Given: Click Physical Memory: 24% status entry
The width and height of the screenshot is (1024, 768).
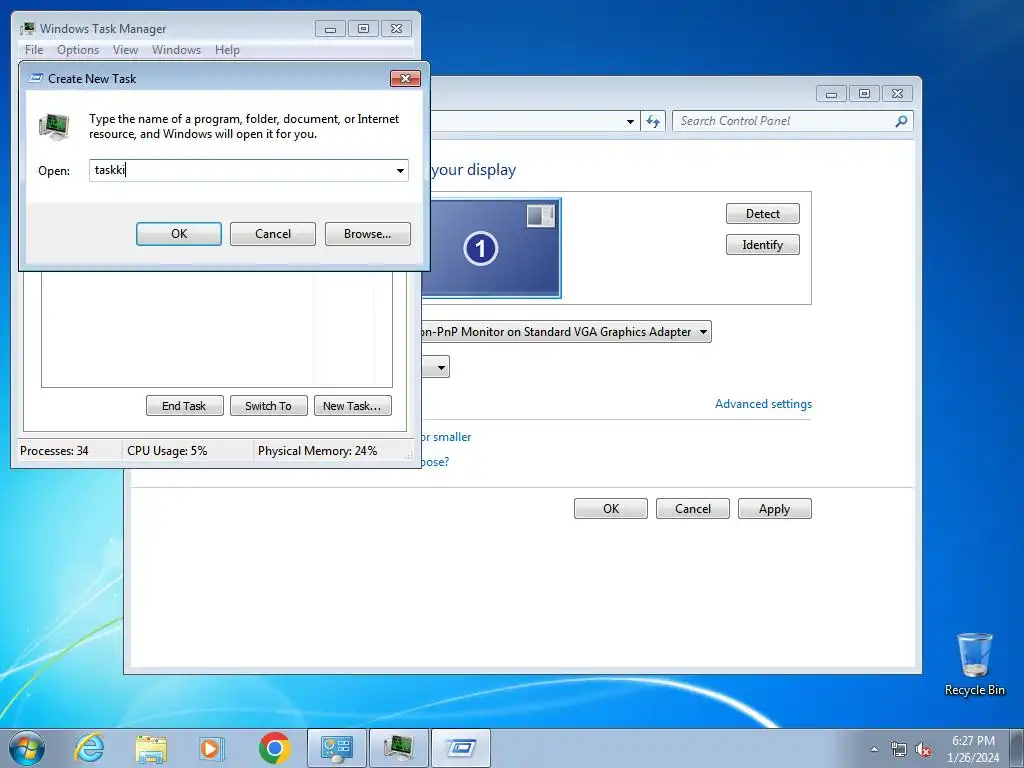Looking at the screenshot, I should point(317,451).
